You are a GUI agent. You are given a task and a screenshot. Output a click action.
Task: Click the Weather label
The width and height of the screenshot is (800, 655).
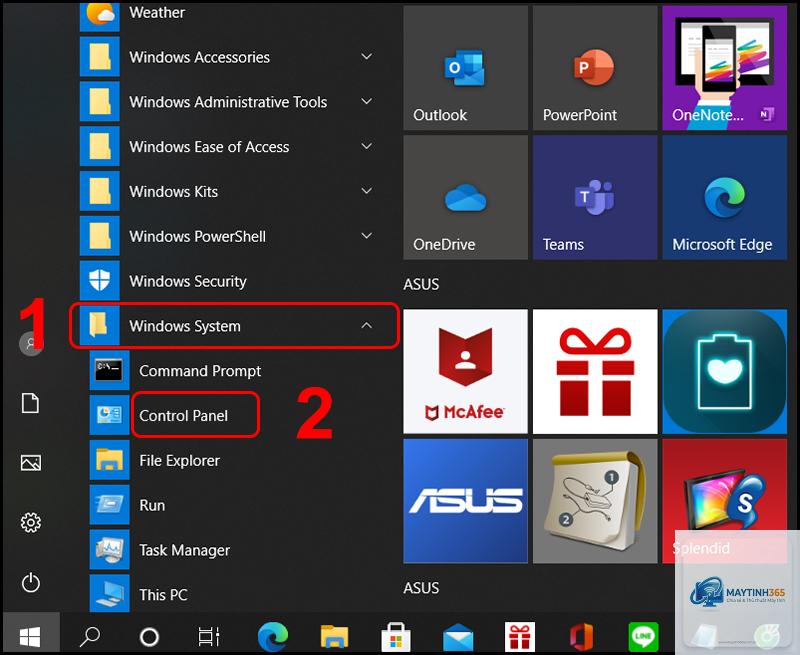[x=157, y=12]
